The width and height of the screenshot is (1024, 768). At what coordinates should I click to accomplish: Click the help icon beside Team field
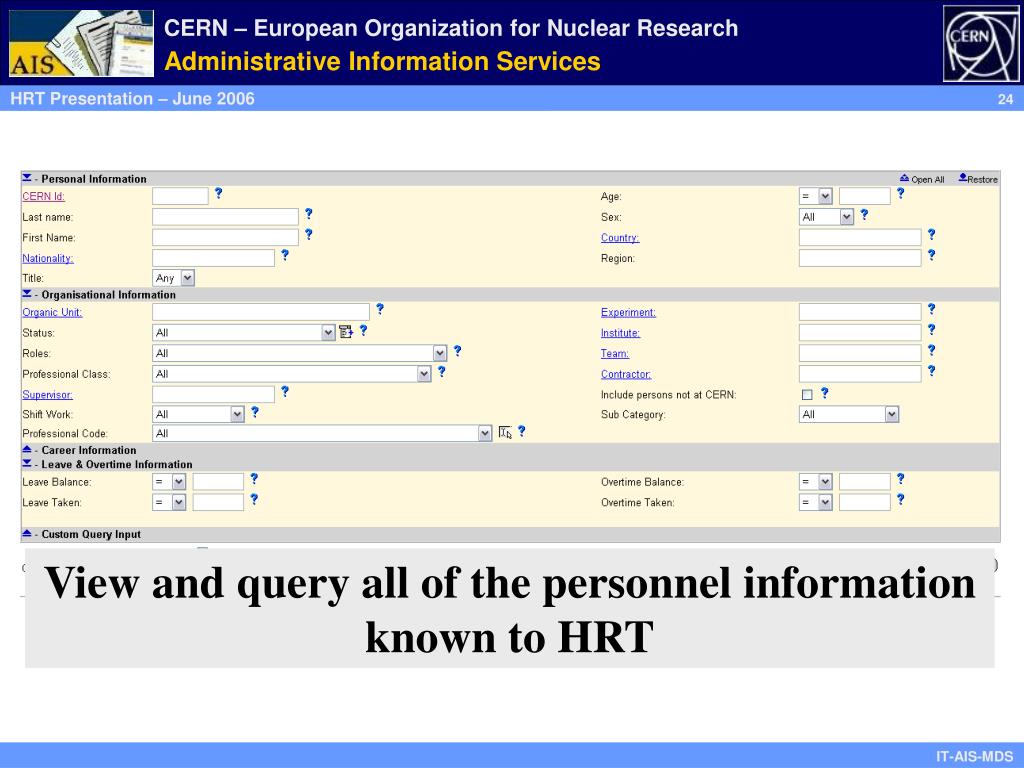click(x=931, y=350)
